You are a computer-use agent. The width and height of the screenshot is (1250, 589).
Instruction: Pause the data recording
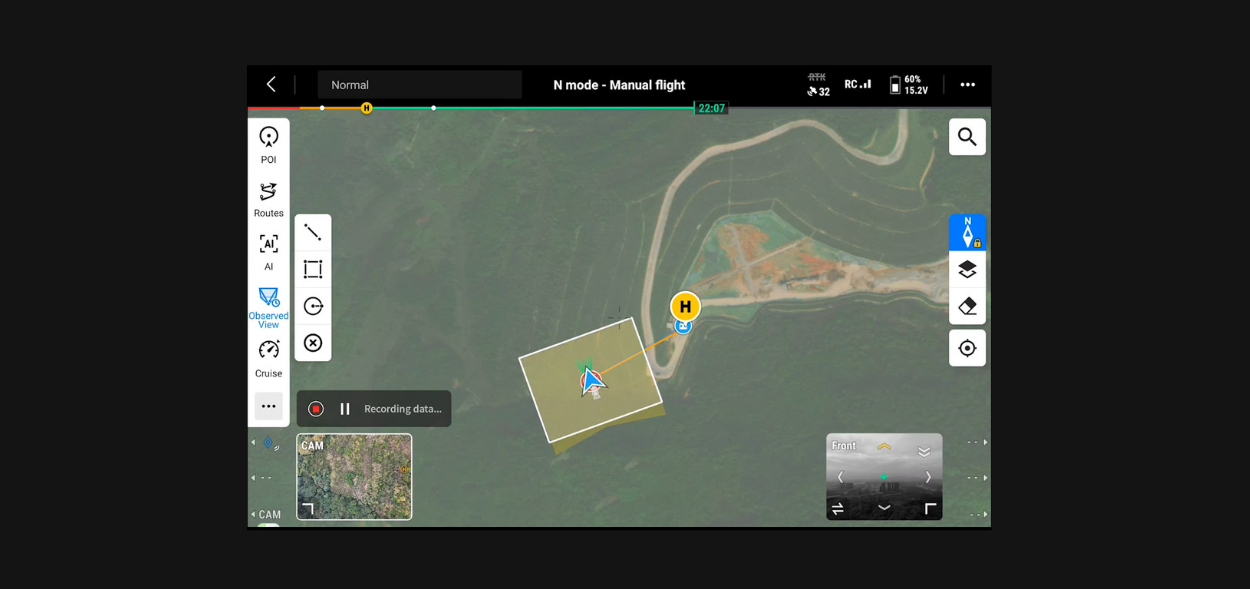click(x=344, y=408)
